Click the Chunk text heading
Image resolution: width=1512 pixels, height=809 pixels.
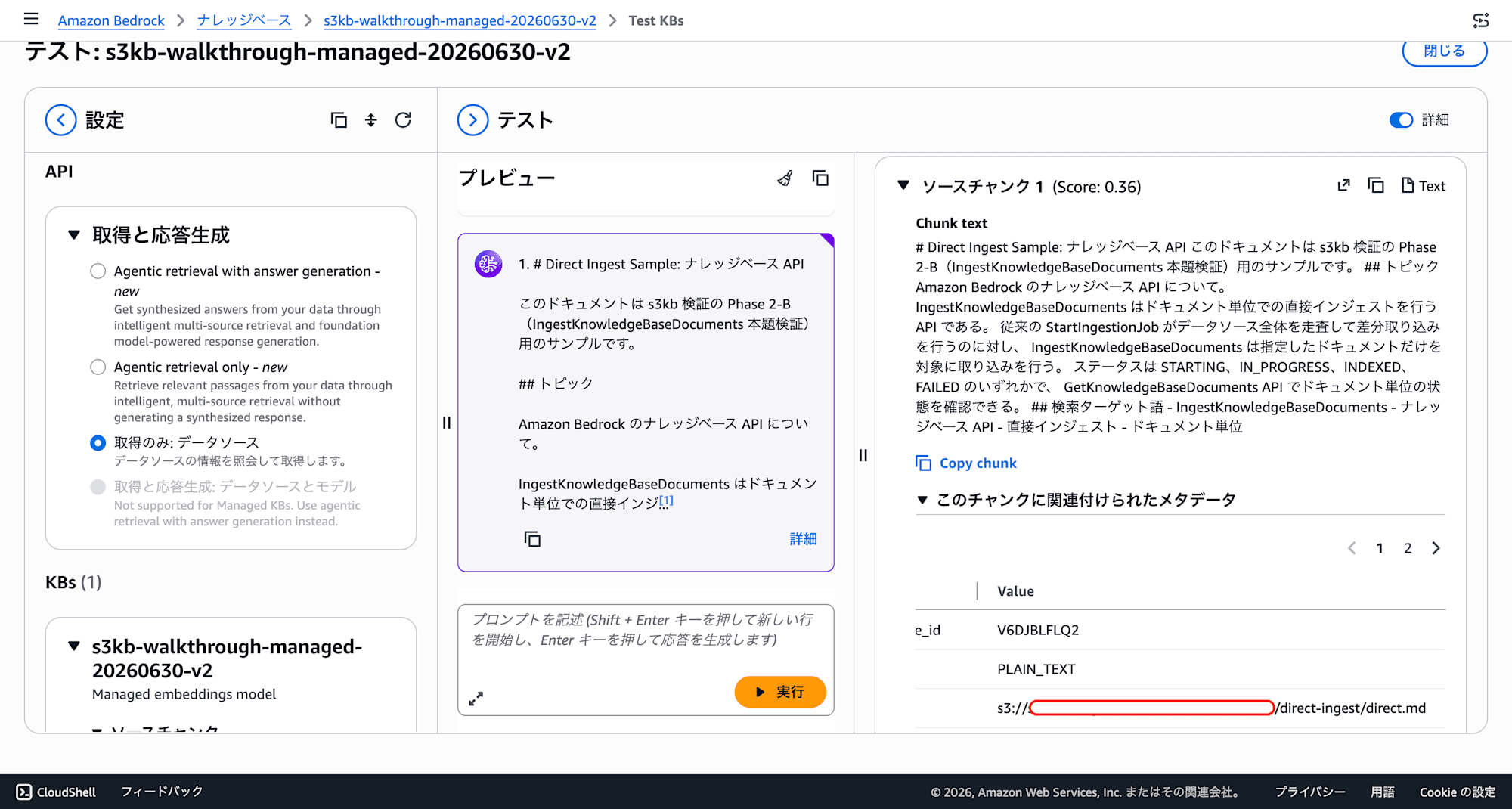click(x=951, y=223)
